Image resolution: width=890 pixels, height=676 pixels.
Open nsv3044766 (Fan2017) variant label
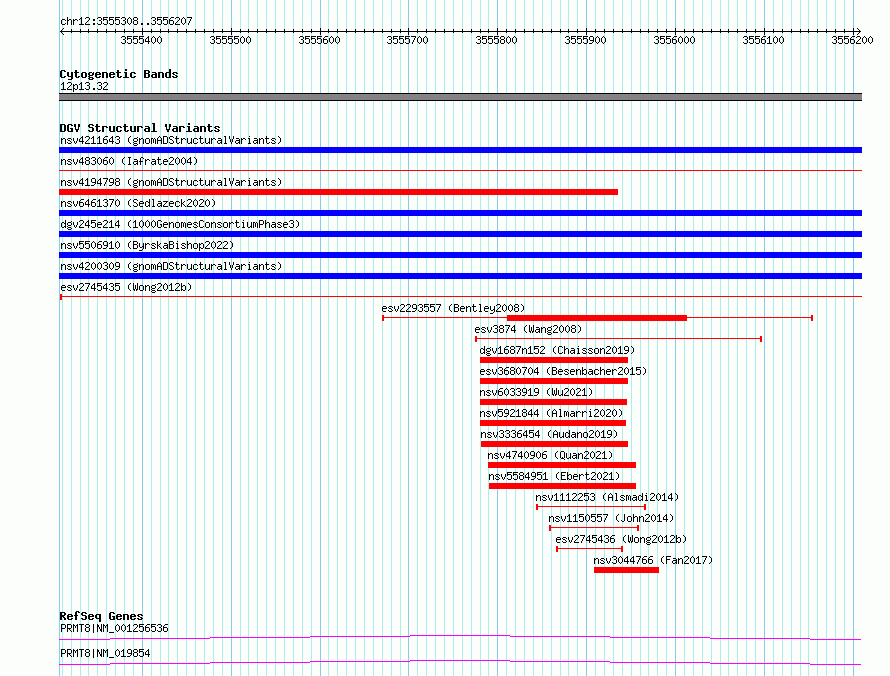point(653,560)
